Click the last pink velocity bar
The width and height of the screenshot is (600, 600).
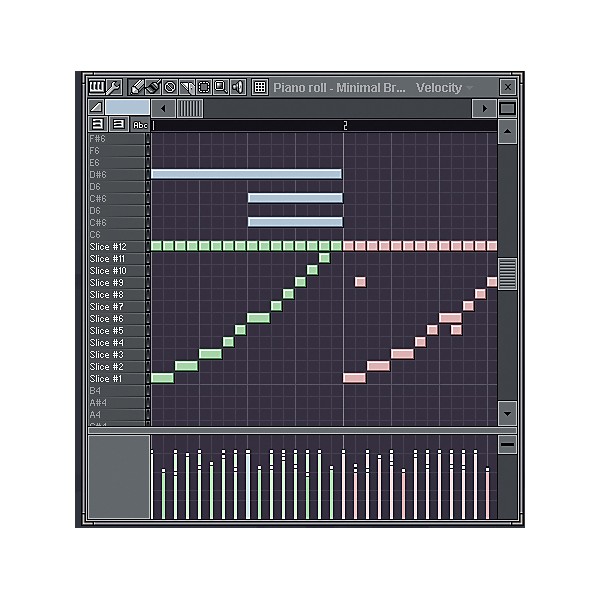[x=487, y=493]
